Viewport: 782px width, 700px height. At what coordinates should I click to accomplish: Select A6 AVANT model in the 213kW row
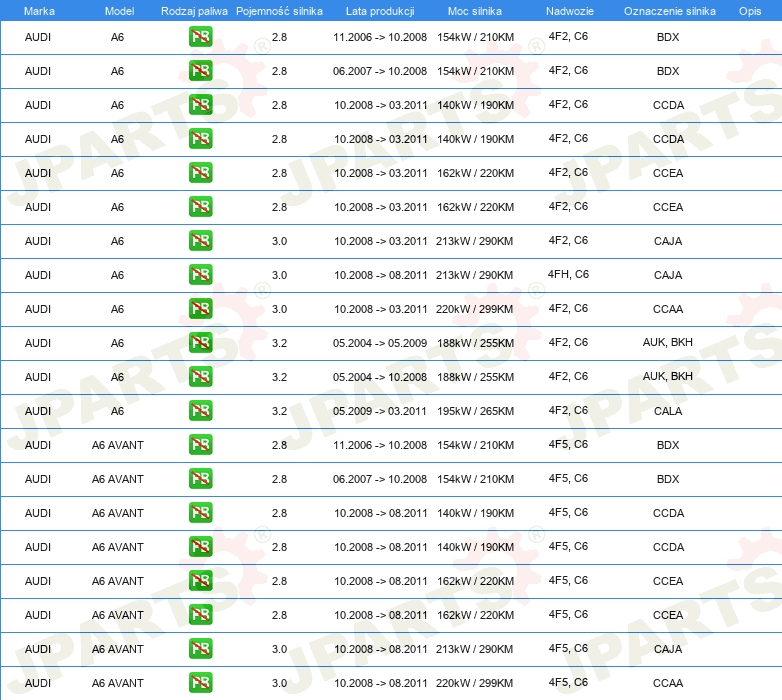pos(118,649)
